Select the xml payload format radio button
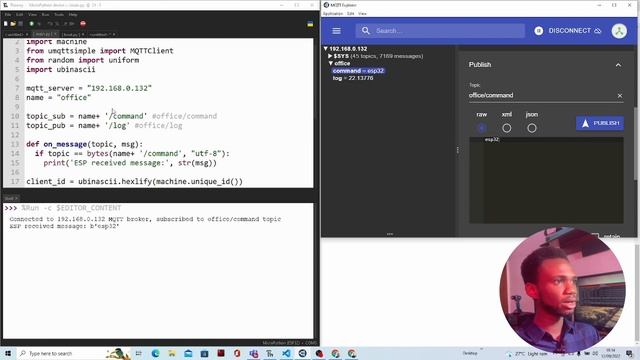Image resolution: width=640 pixels, height=360 pixels. point(507,128)
